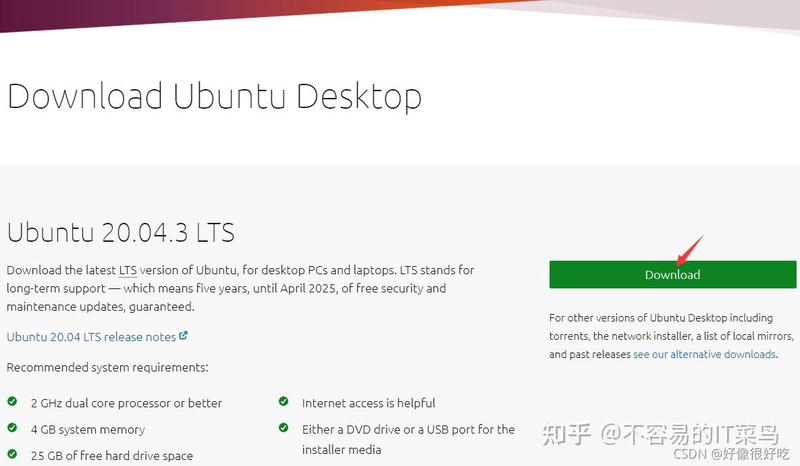The image size is (800, 466).
Task: Click the Ubuntu 20.04.3 LTS heading
Action: tap(121, 232)
